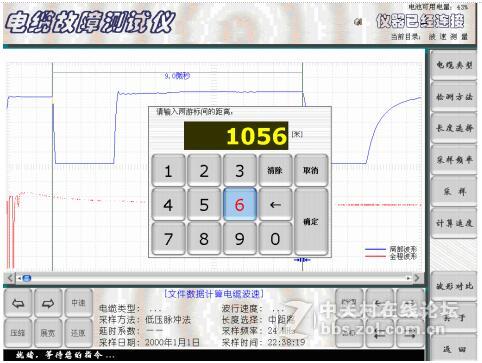Tap digit 7 on the keypad
This screenshot has height=363, width=482.
[168, 239]
